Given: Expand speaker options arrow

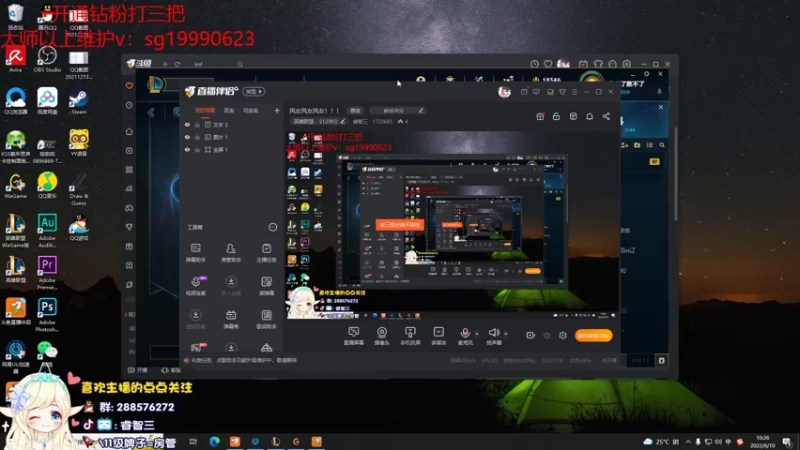Looking at the screenshot, I should (506, 334).
